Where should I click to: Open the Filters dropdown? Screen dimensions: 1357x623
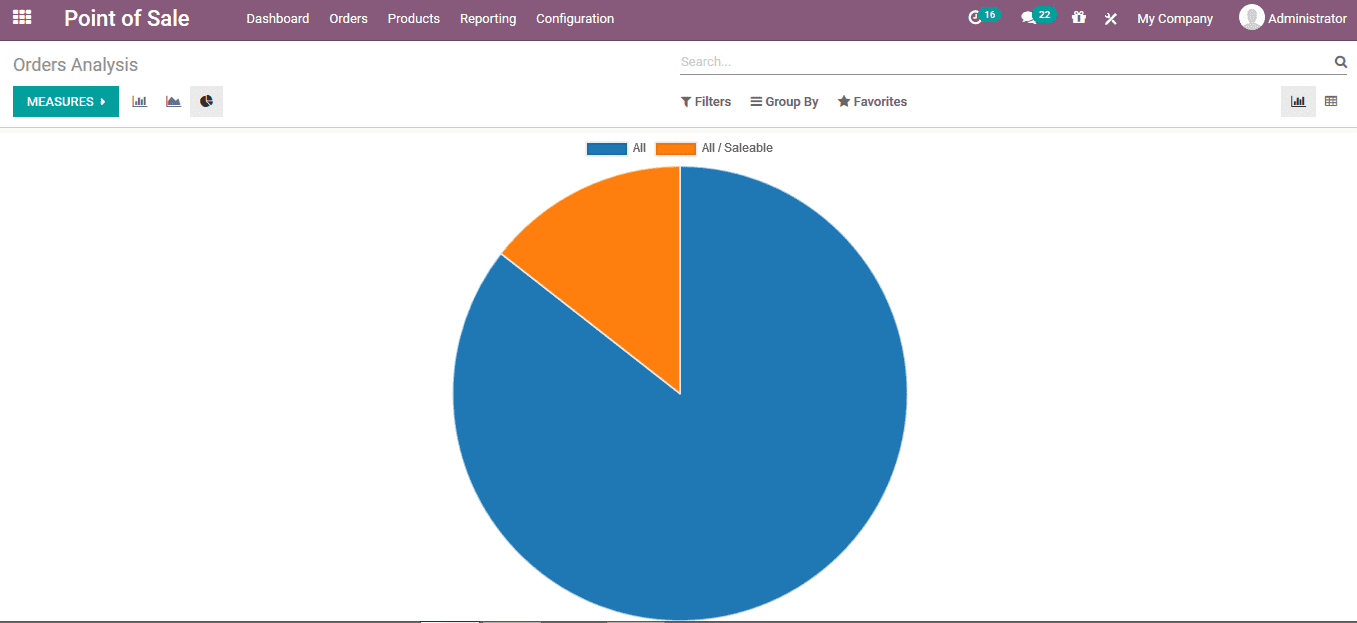coord(706,102)
